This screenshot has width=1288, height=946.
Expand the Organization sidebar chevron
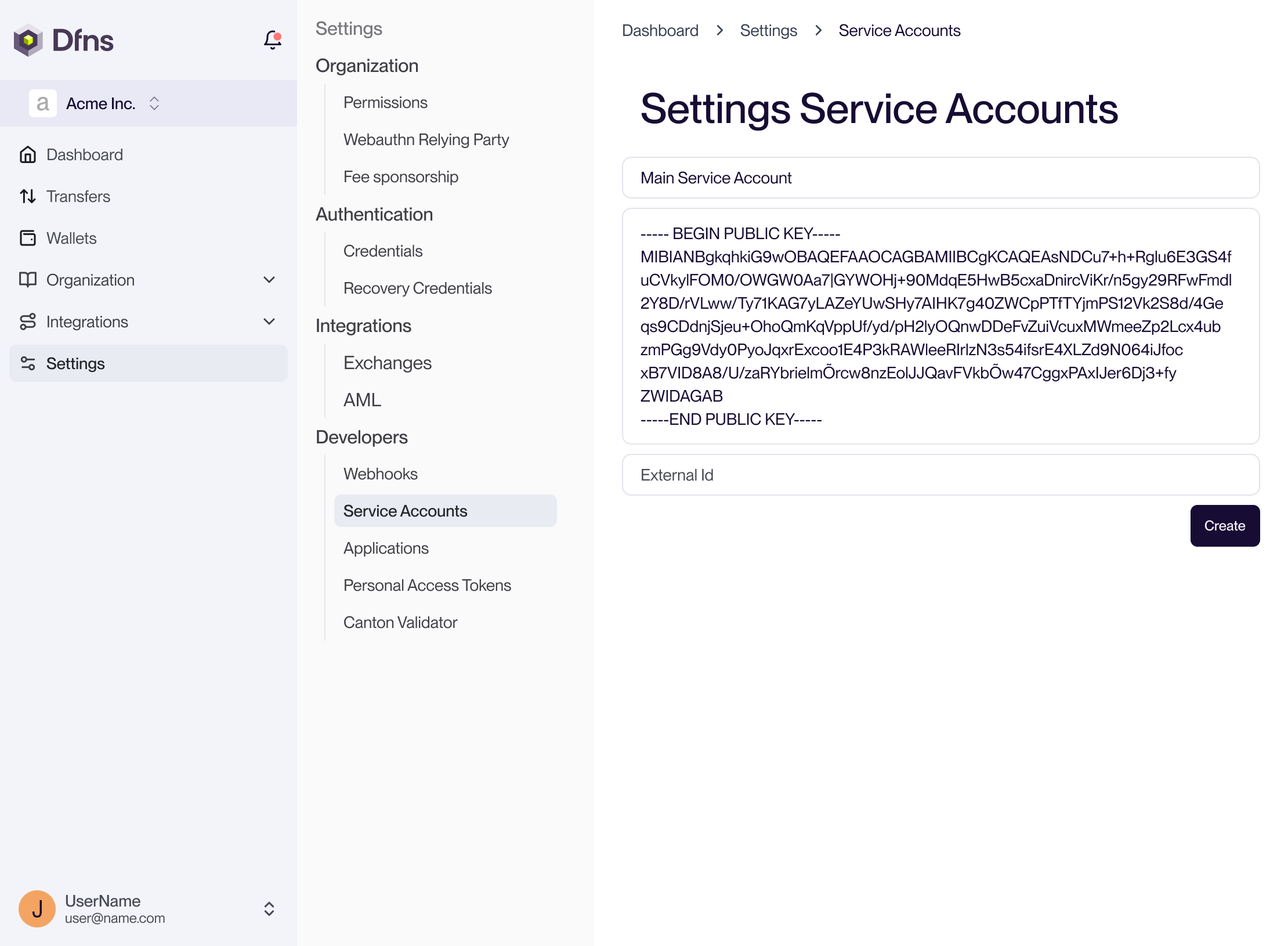pyautogui.click(x=269, y=280)
